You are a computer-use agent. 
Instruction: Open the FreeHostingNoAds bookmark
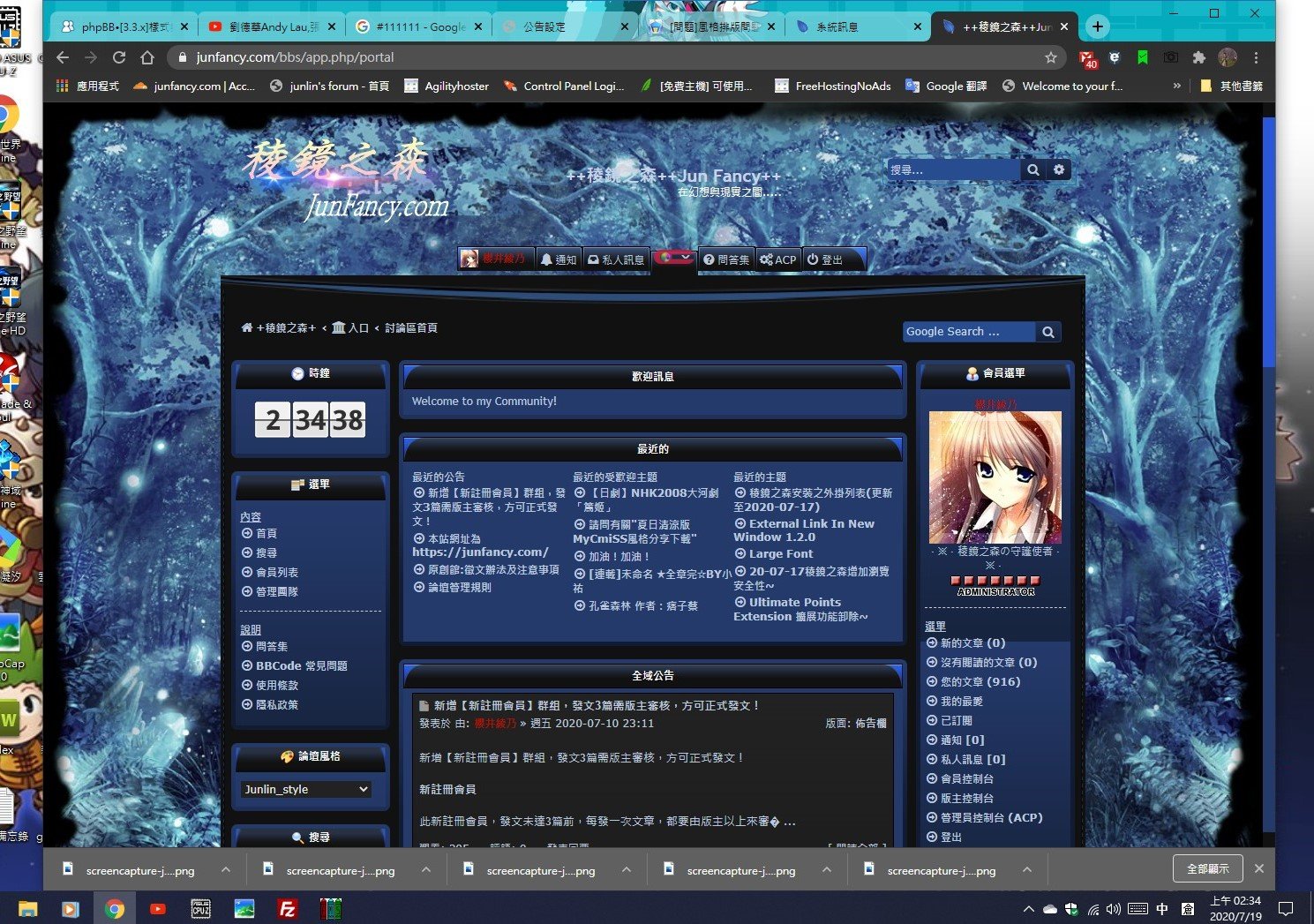833,86
